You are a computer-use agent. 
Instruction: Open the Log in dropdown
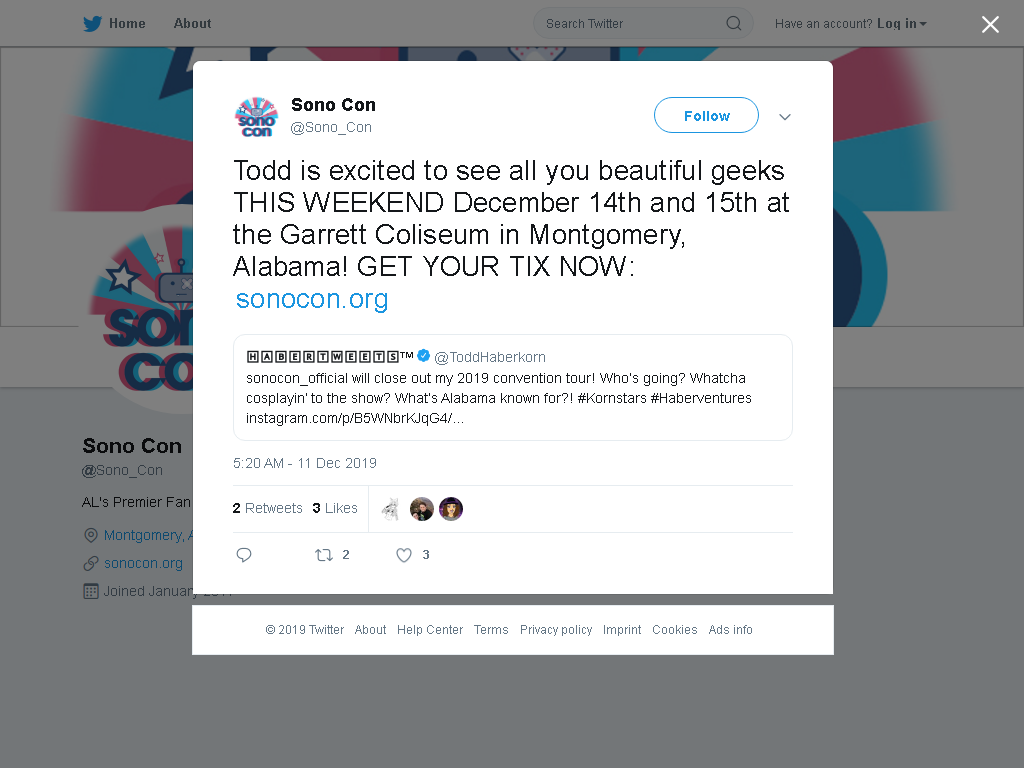click(x=901, y=24)
